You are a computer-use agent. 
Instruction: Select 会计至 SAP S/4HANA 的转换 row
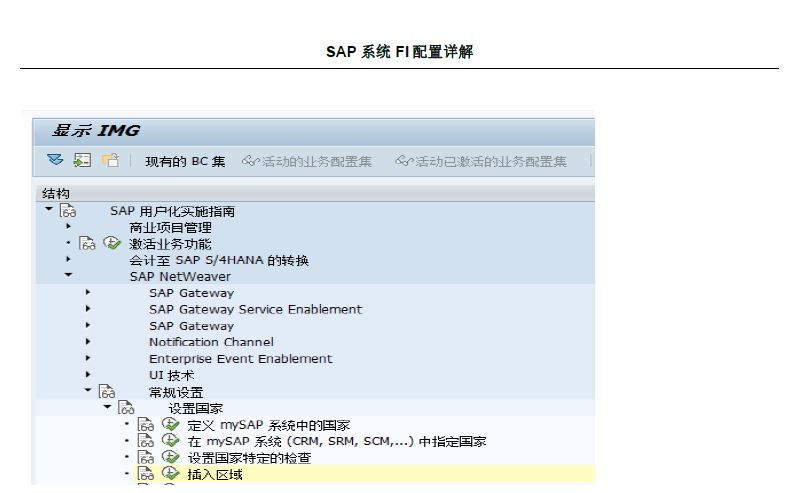pyautogui.click(x=219, y=260)
